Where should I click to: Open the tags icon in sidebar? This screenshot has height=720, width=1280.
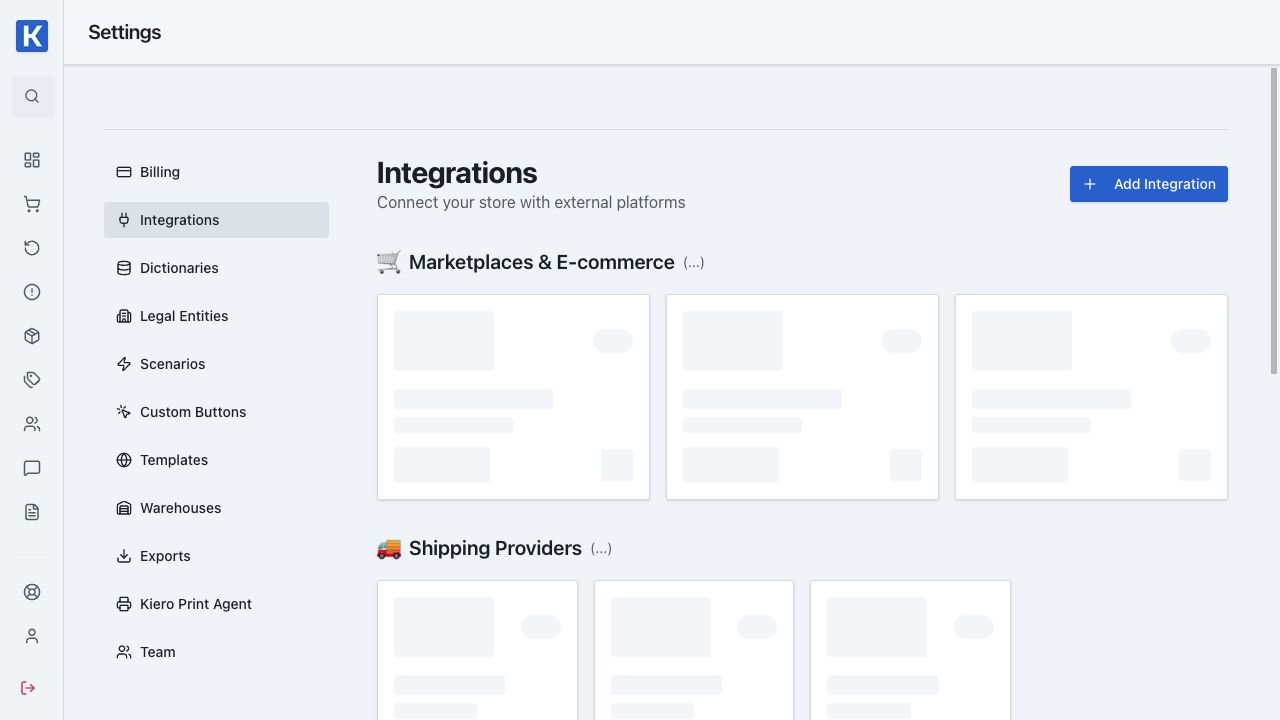point(32,380)
